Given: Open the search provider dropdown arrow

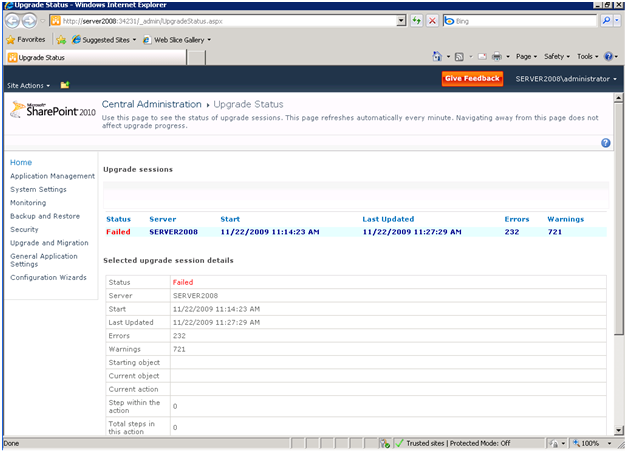Looking at the screenshot, I should coord(617,21).
